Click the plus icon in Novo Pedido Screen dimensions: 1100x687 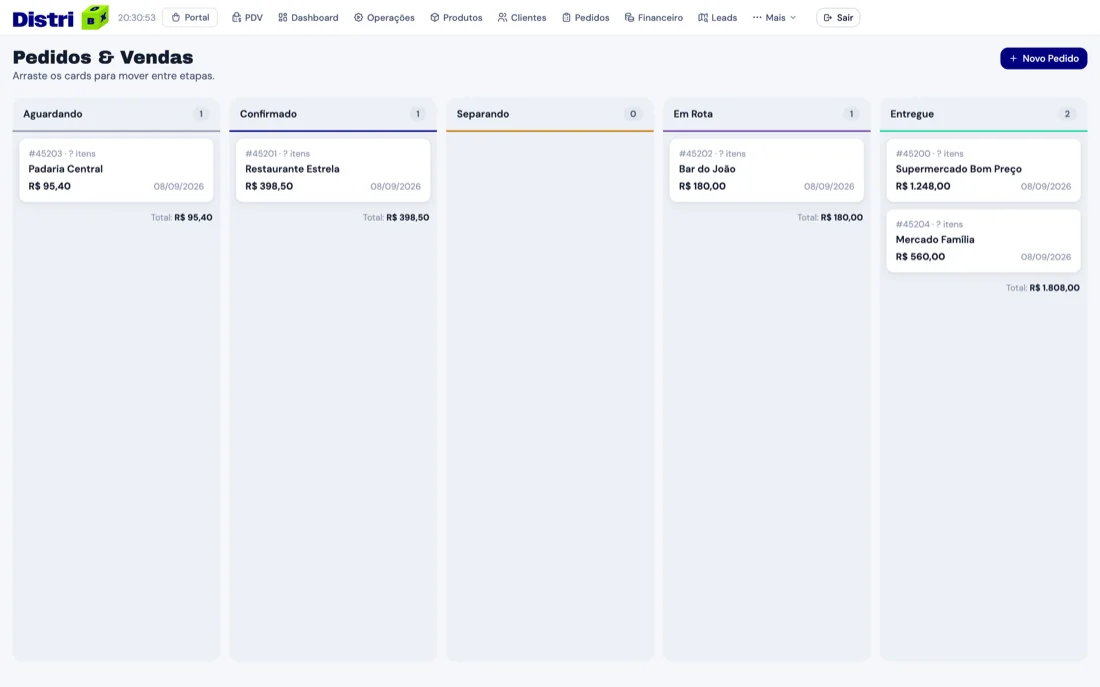[1013, 58]
